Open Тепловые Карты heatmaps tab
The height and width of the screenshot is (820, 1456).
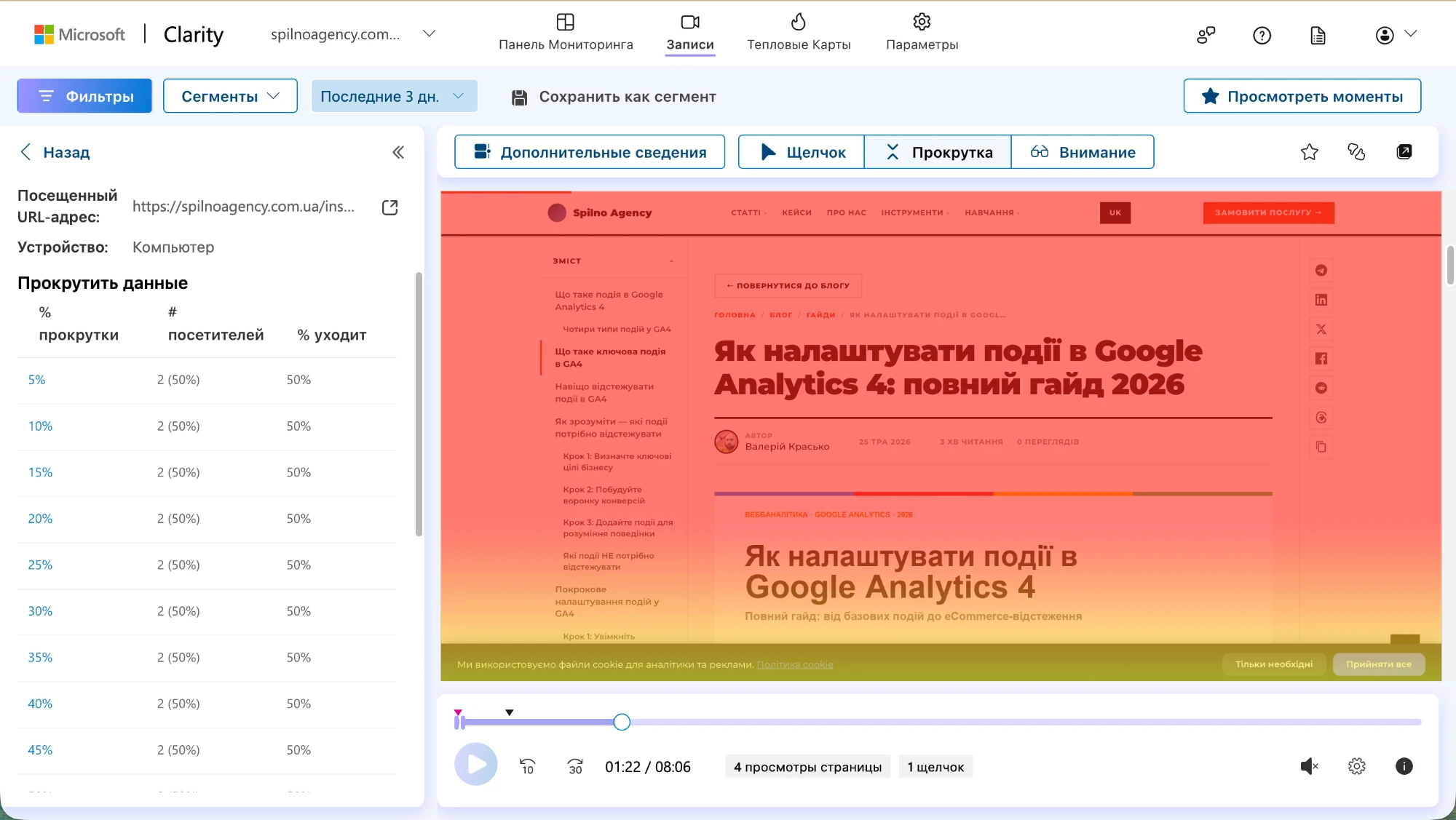point(799,33)
